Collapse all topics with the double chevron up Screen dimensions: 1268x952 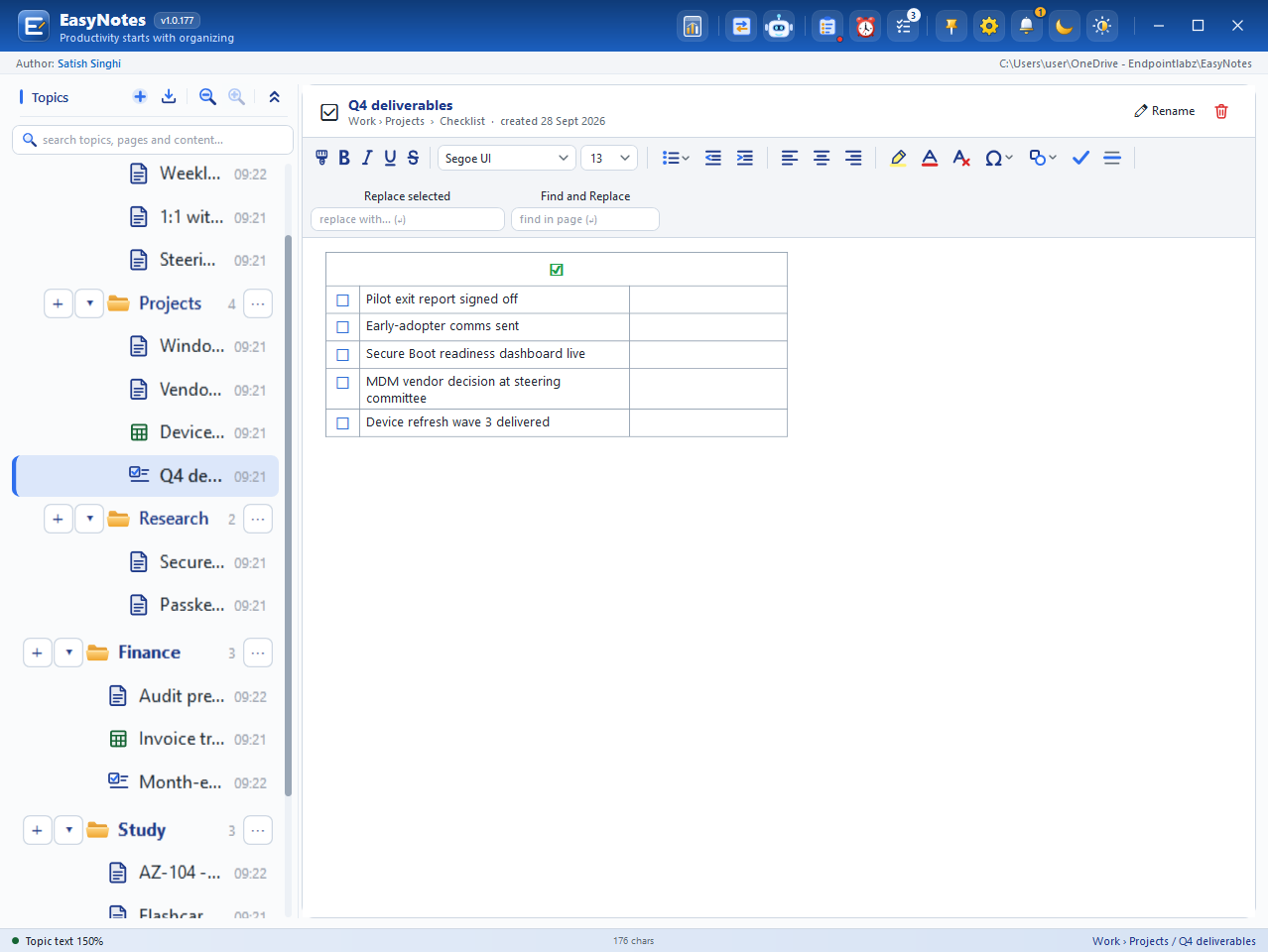pos(274,96)
